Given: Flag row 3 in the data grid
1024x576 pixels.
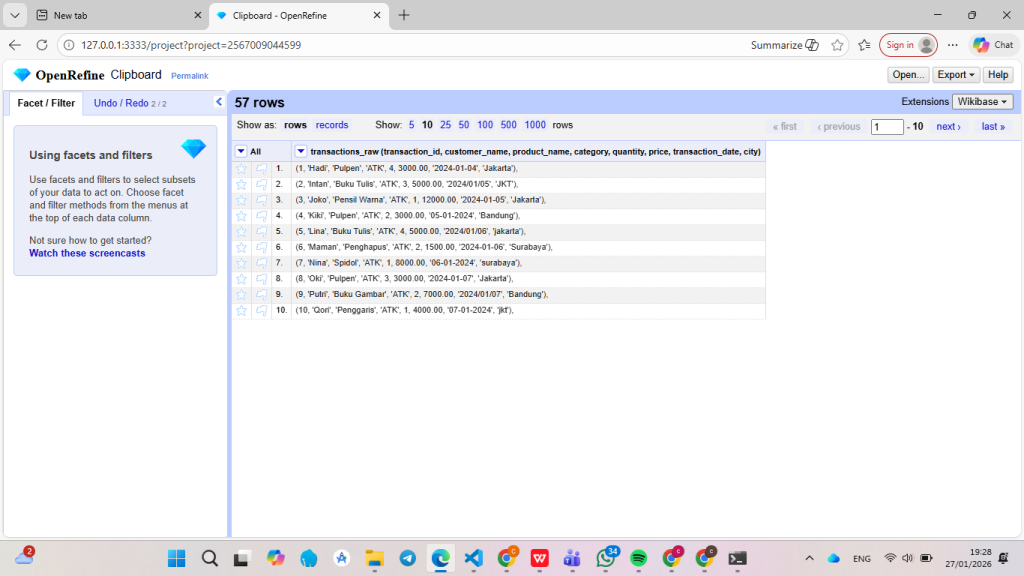Looking at the screenshot, I should tap(261, 200).
